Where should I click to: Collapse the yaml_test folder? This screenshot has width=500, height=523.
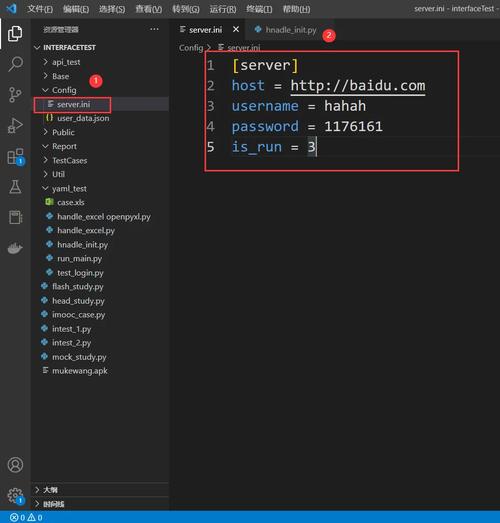[x=69, y=188]
